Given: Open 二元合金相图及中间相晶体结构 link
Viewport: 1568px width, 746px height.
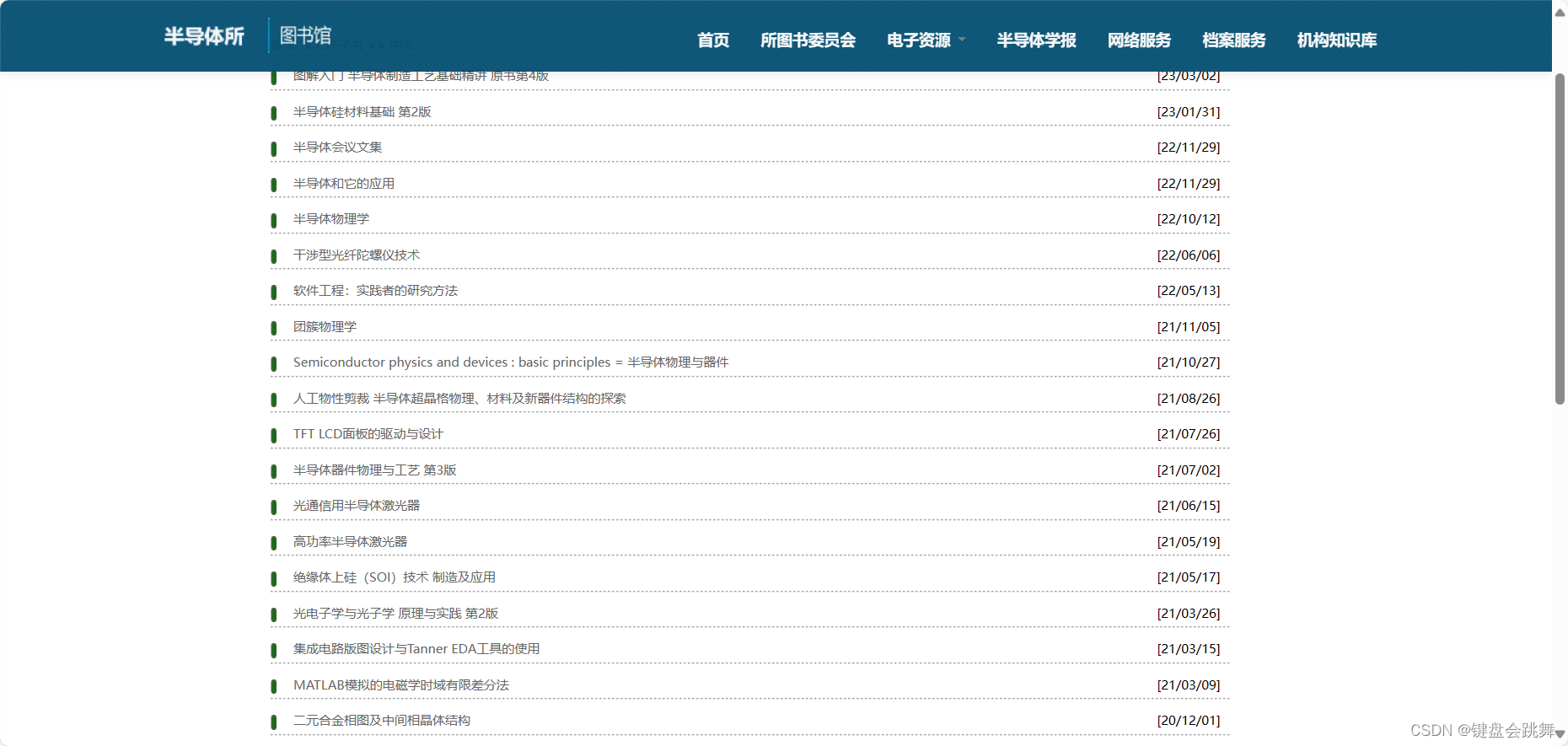Looking at the screenshot, I should click(382, 720).
